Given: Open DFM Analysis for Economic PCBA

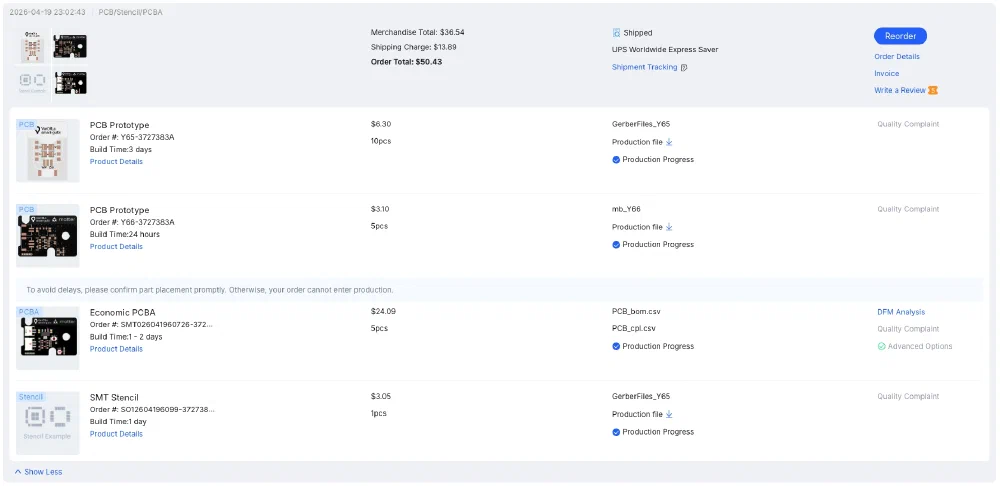Looking at the screenshot, I should [901, 313].
